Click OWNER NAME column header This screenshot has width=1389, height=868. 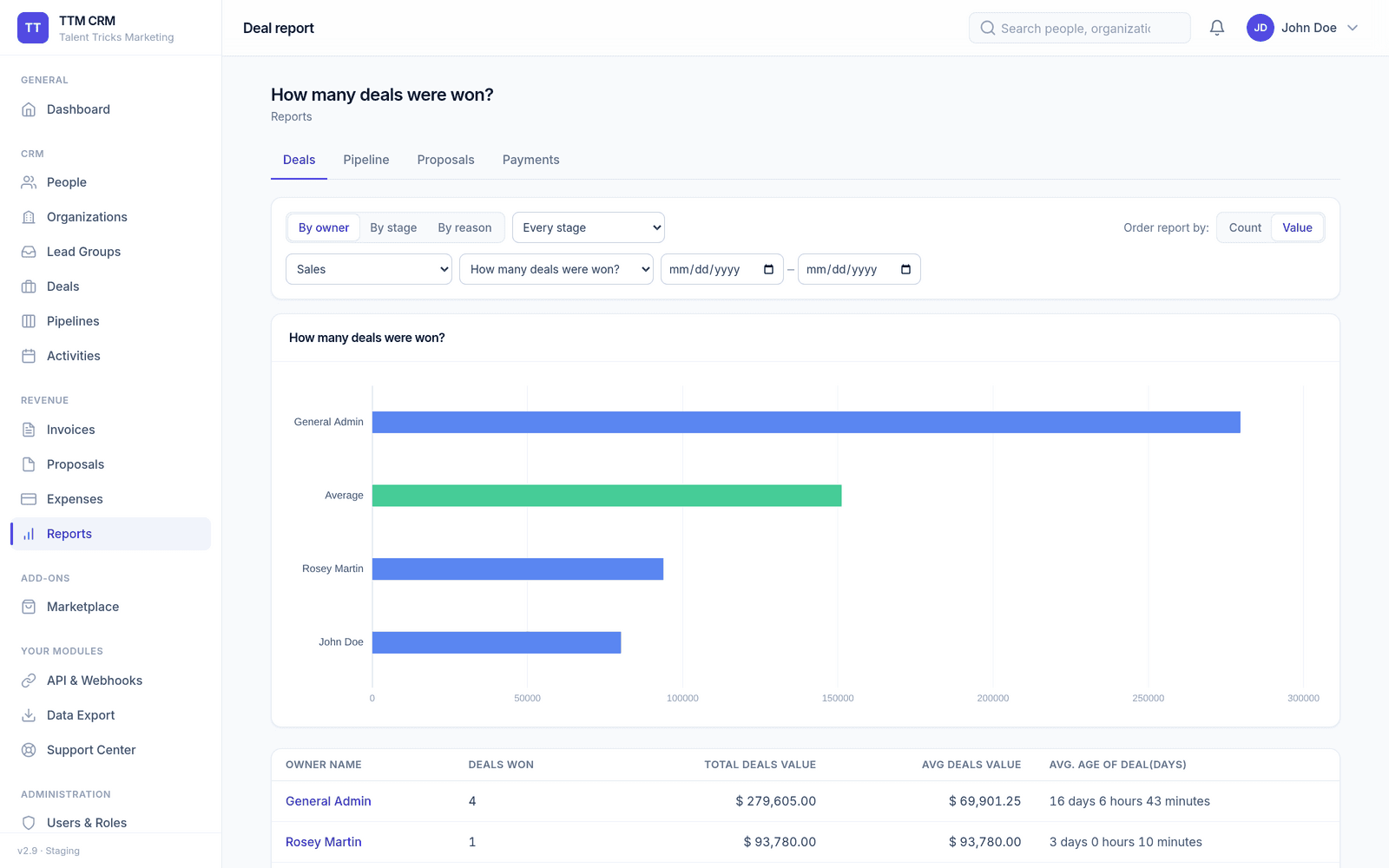pyautogui.click(x=324, y=765)
